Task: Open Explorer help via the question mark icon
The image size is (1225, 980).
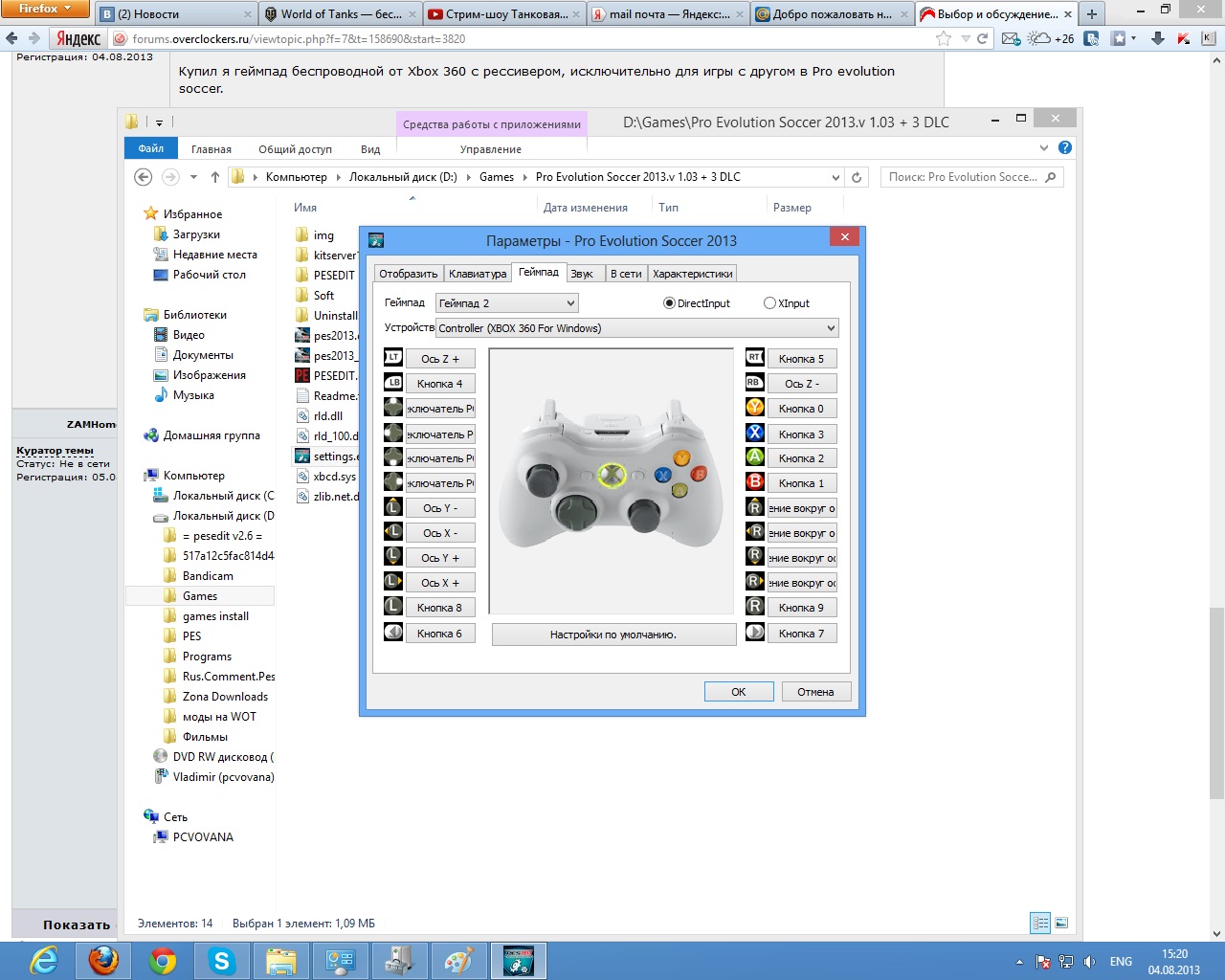Action: pos(1065,148)
